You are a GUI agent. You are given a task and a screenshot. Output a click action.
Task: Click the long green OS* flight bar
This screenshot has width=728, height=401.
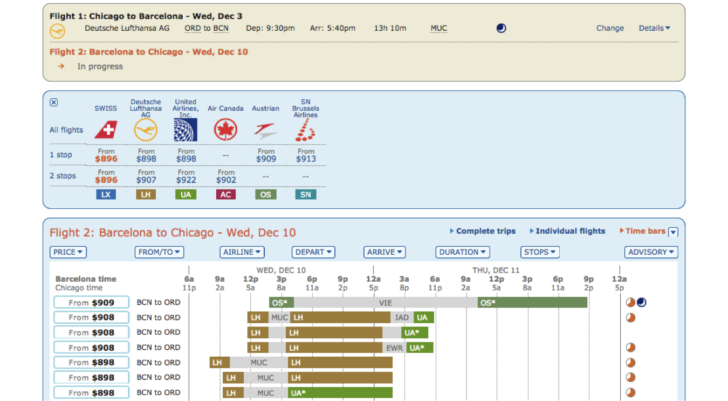click(533, 303)
